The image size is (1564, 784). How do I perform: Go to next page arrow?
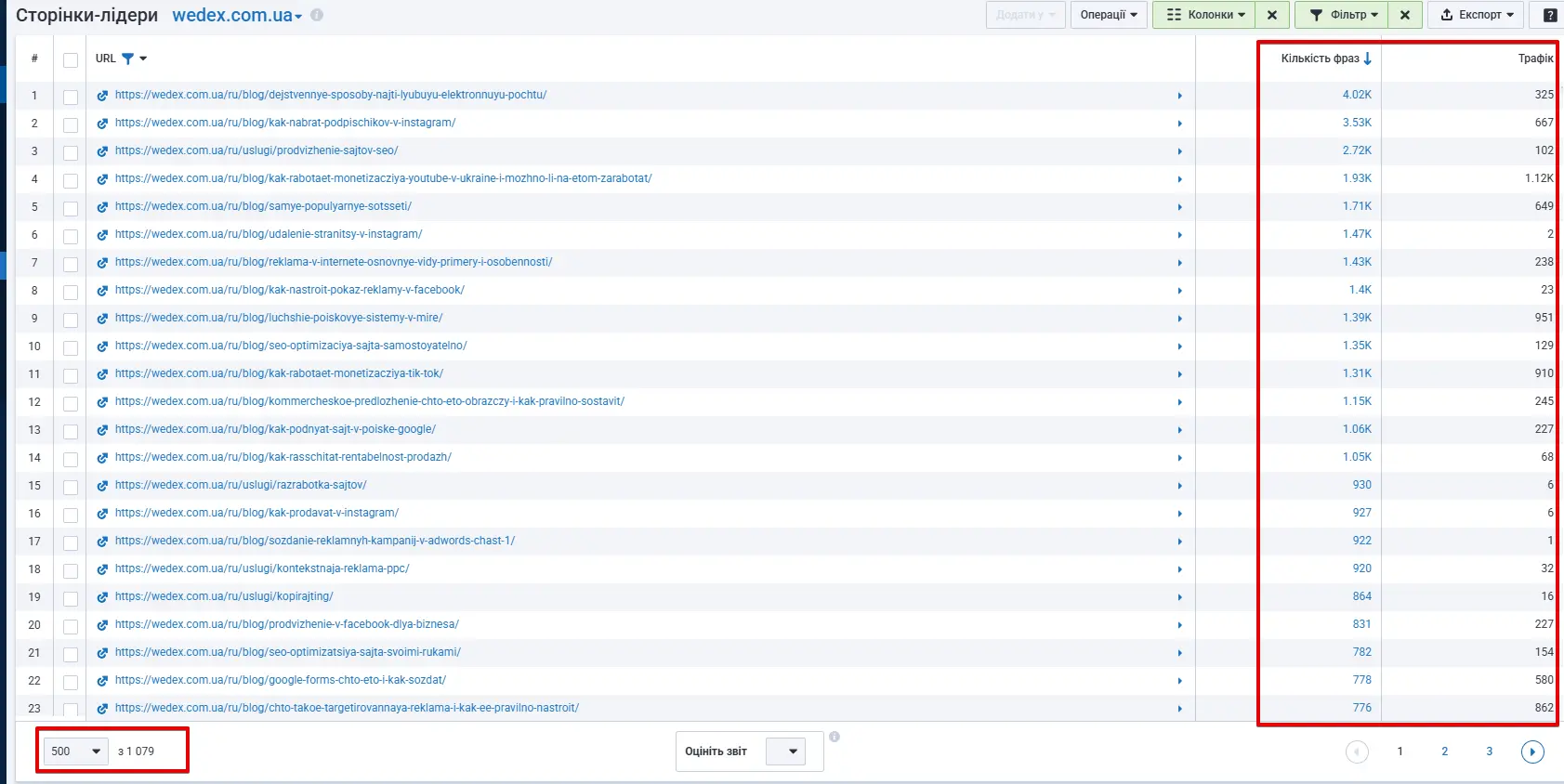click(x=1532, y=751)
